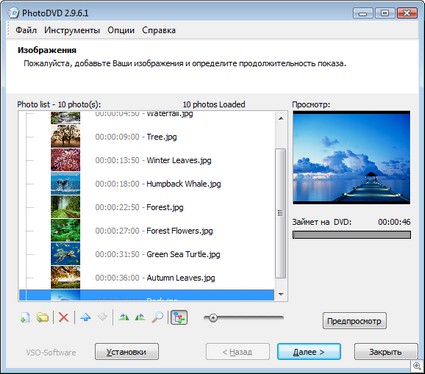
Task: Click the Закрыть button
Action: pos(386,352)
